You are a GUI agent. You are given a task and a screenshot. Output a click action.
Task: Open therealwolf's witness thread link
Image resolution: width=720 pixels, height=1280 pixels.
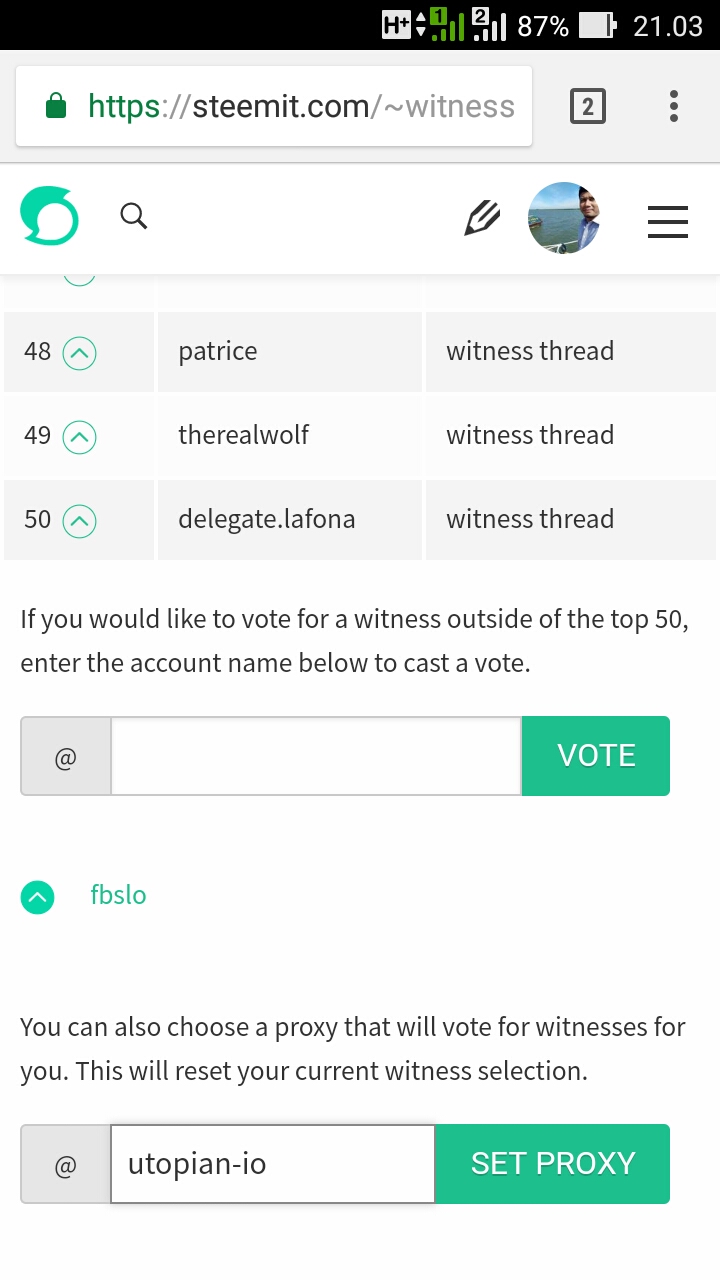(530, 435)
